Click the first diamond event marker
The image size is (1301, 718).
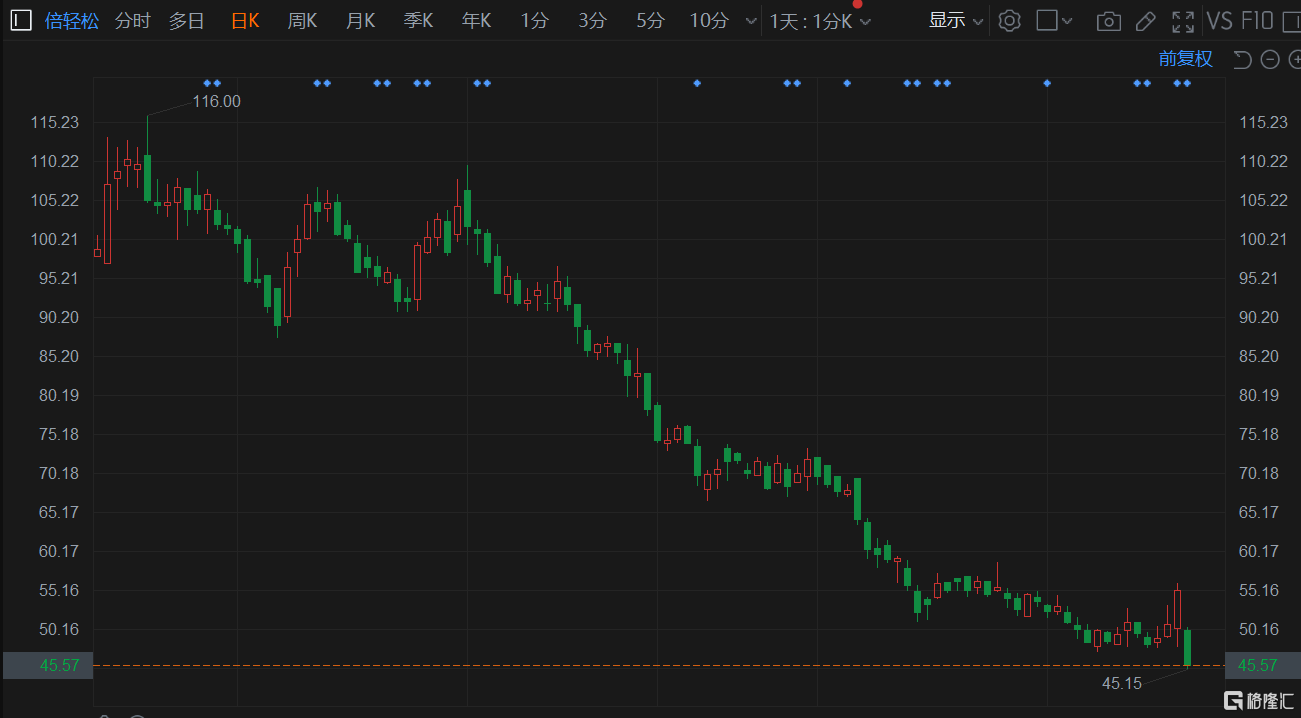(x=207, y=83)
